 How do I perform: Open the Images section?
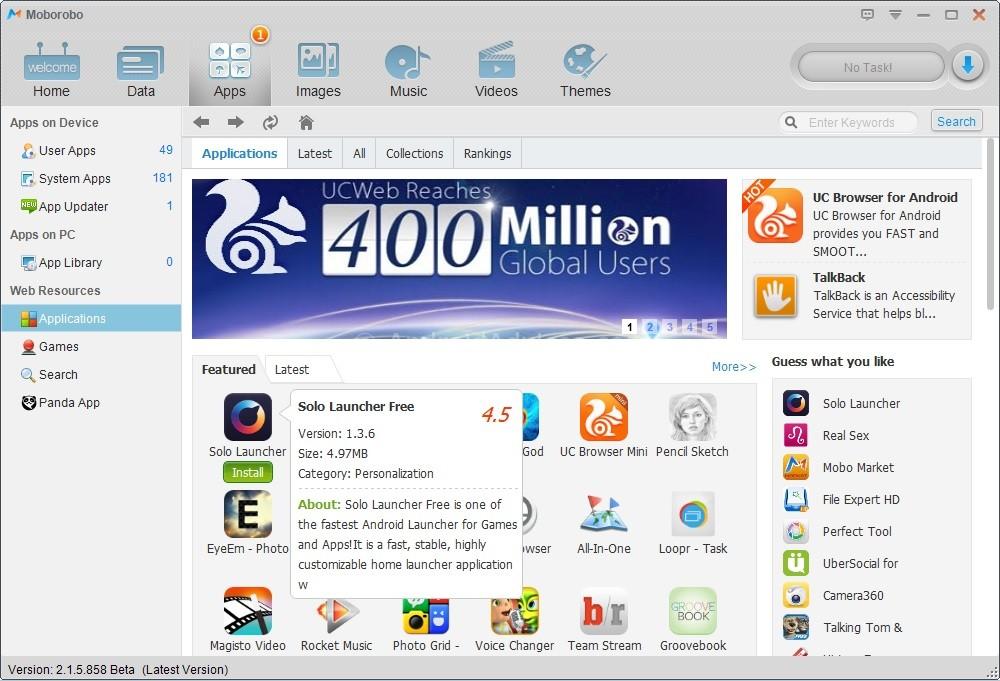tap(318, 70)
